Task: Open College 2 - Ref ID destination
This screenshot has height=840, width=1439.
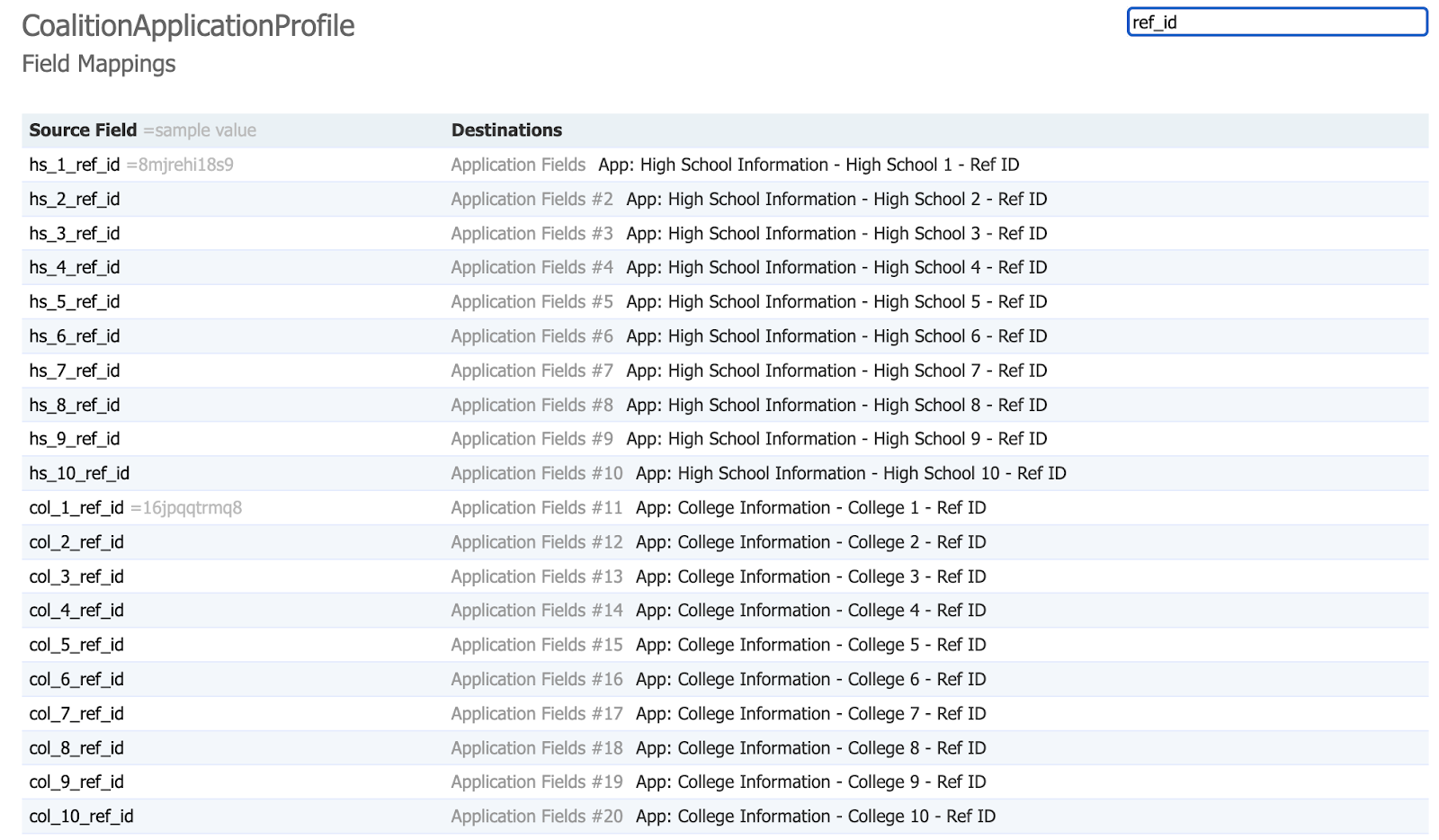Action: click(810, 542)
